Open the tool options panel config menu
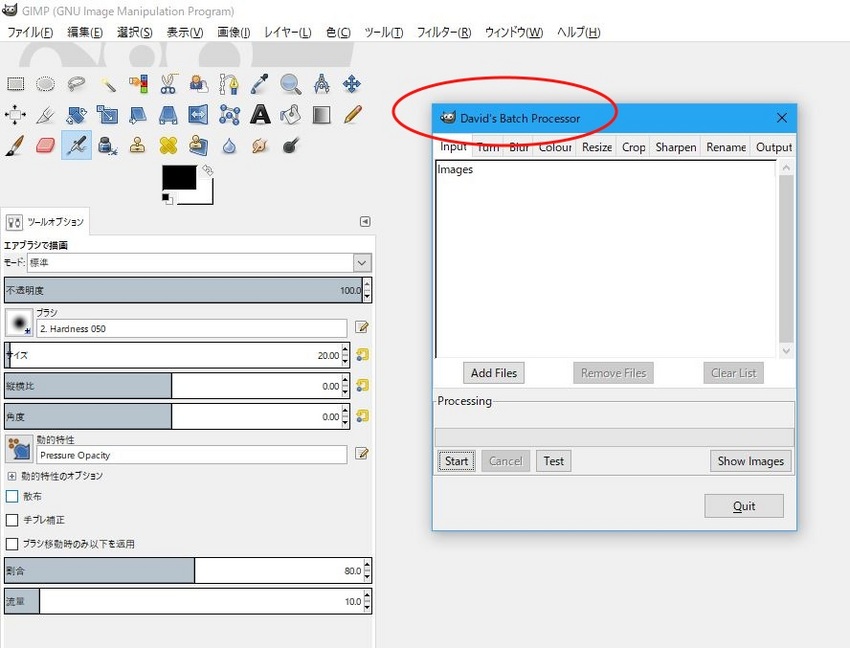850x648 pixels. click(365, 221)
